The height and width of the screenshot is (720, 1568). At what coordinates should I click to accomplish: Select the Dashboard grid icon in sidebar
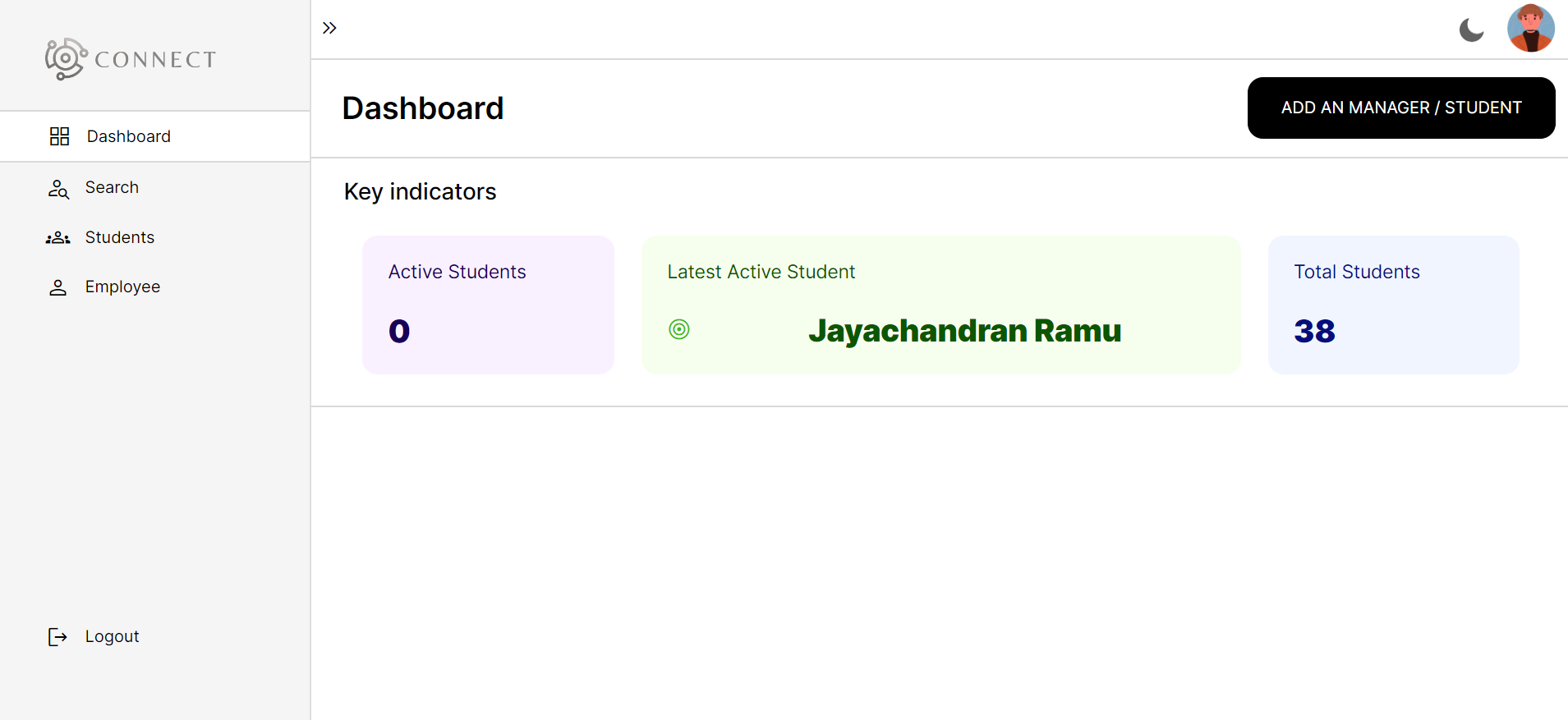[58, 135]
